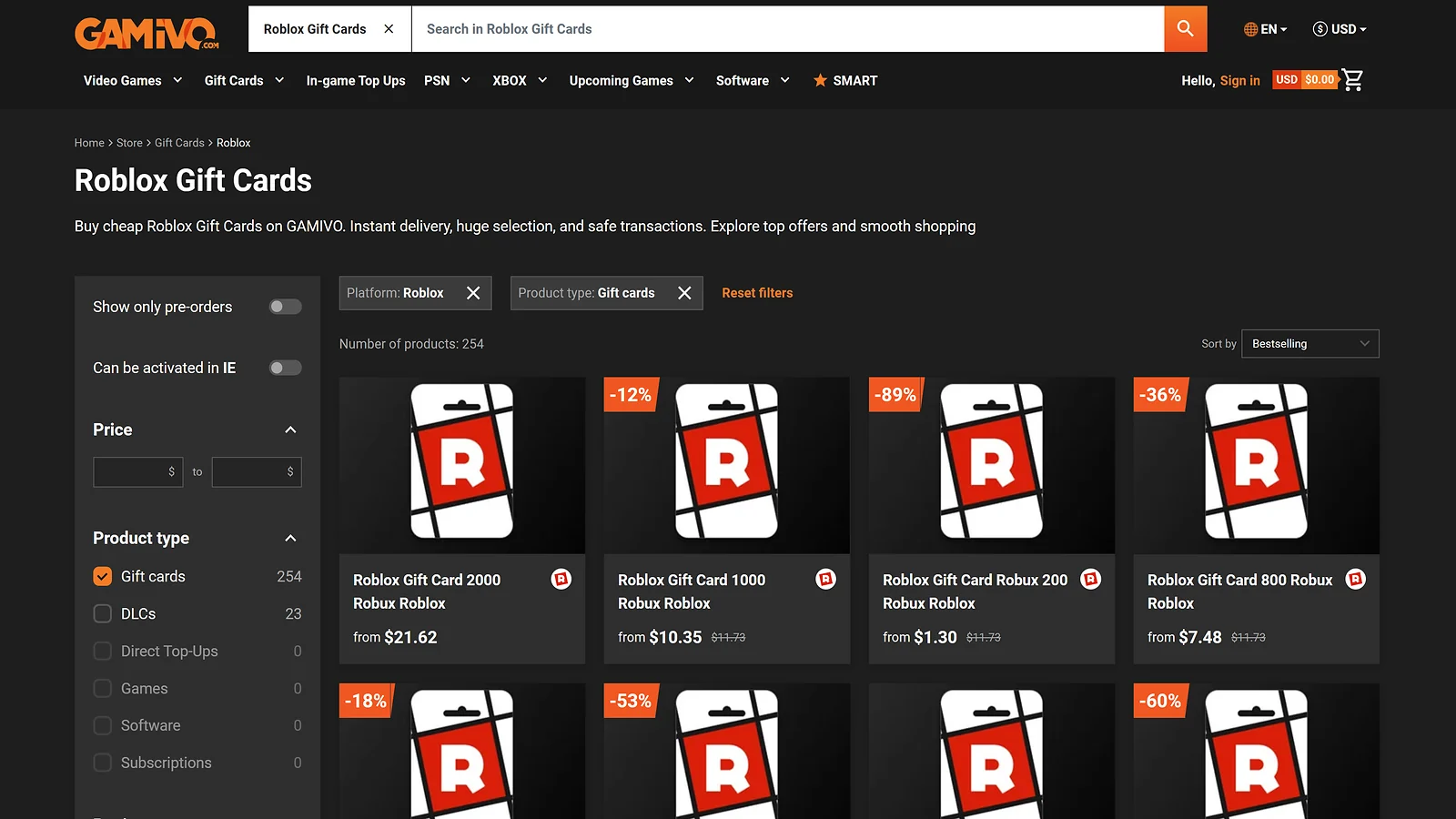
Task: Click Roblox icon on Gift Card Robux 200
Action: 1091,580
